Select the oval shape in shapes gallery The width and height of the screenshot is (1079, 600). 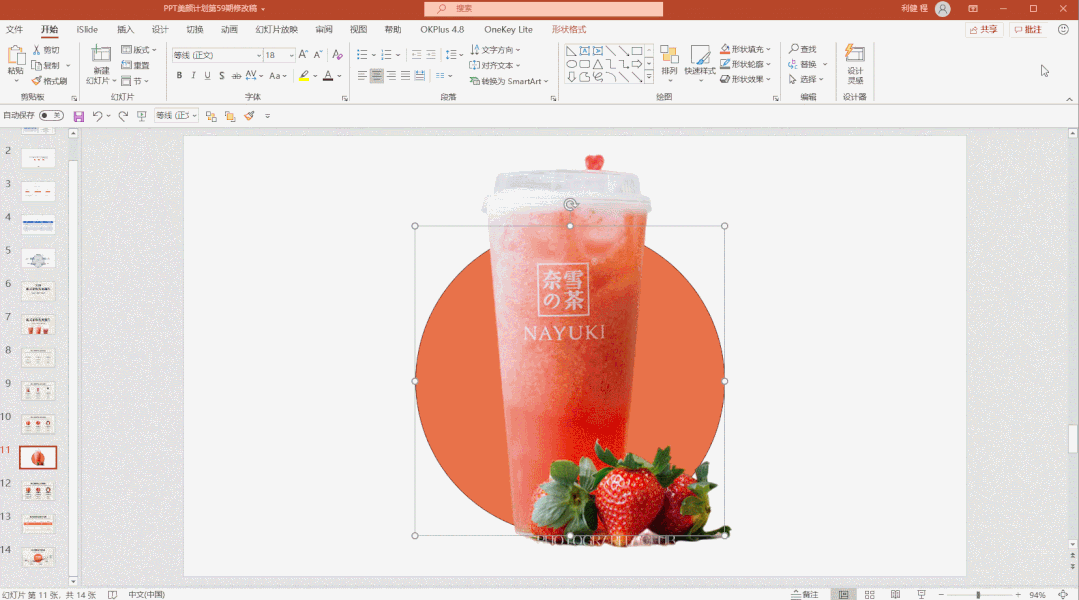(x=571, y=64)
